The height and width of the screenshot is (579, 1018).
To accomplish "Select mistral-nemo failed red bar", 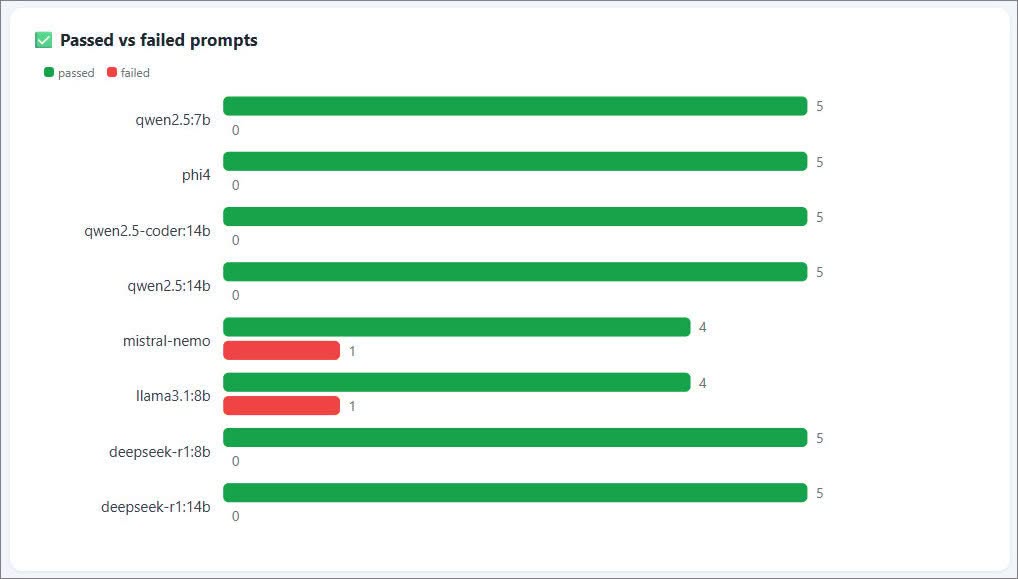I will click(x=281, y=351).
